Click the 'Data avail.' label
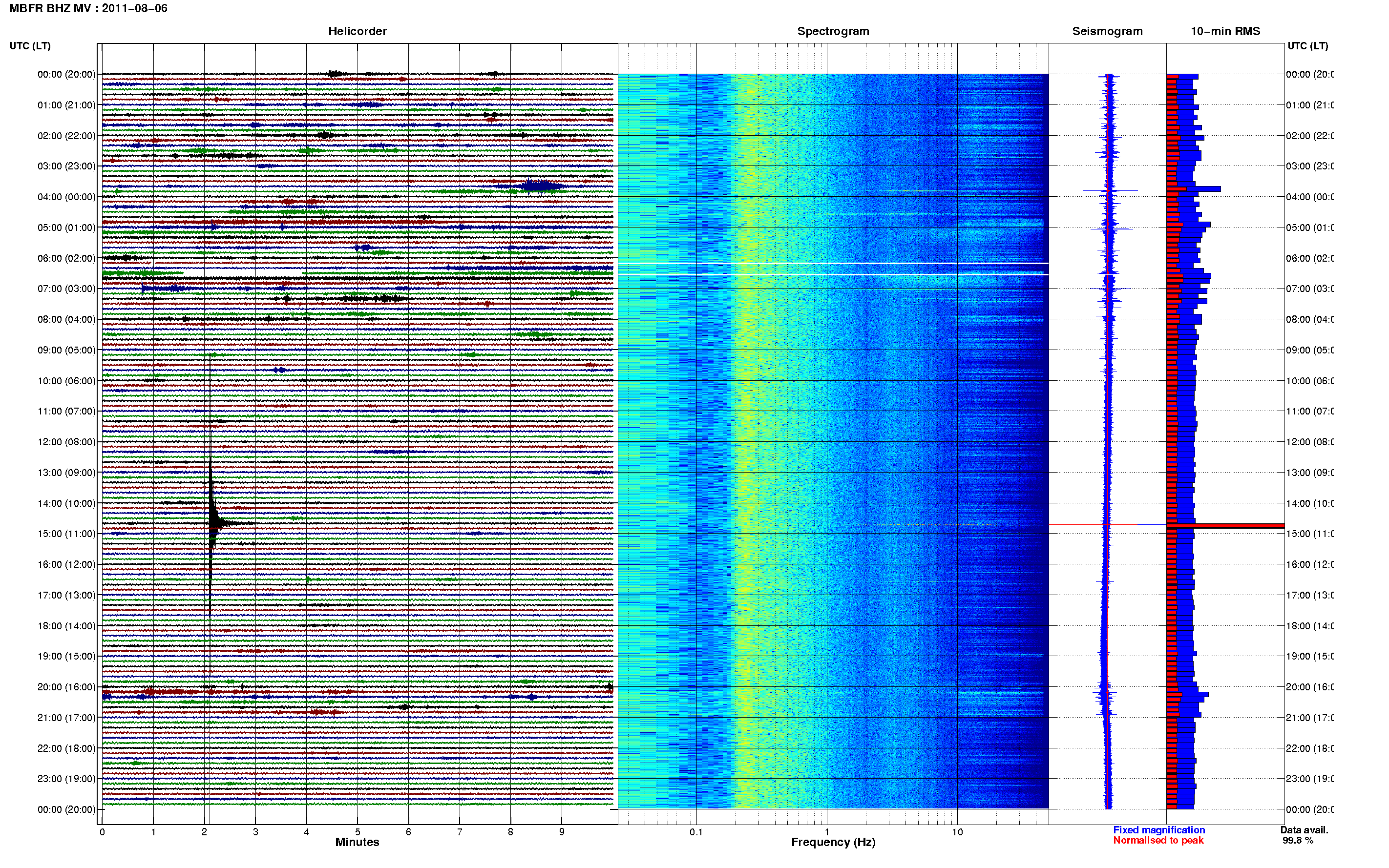This screenshot has height=868, width=1389. click(x=1304, y=830)
